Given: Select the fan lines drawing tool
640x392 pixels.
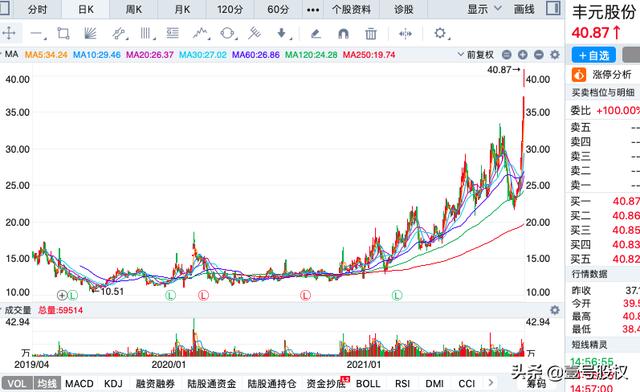Looking at the screenshot, I should 90,33.
